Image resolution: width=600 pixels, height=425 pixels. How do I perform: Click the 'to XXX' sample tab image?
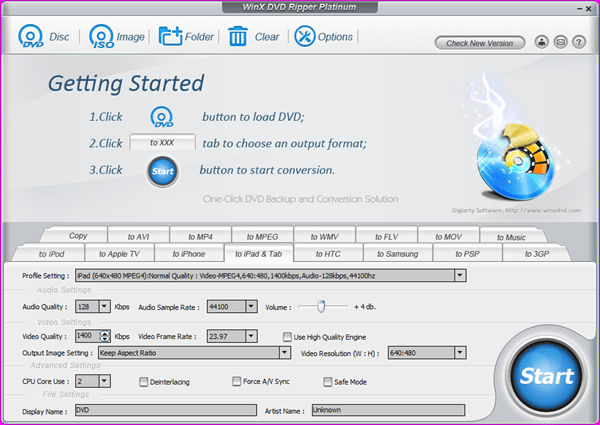162,142
